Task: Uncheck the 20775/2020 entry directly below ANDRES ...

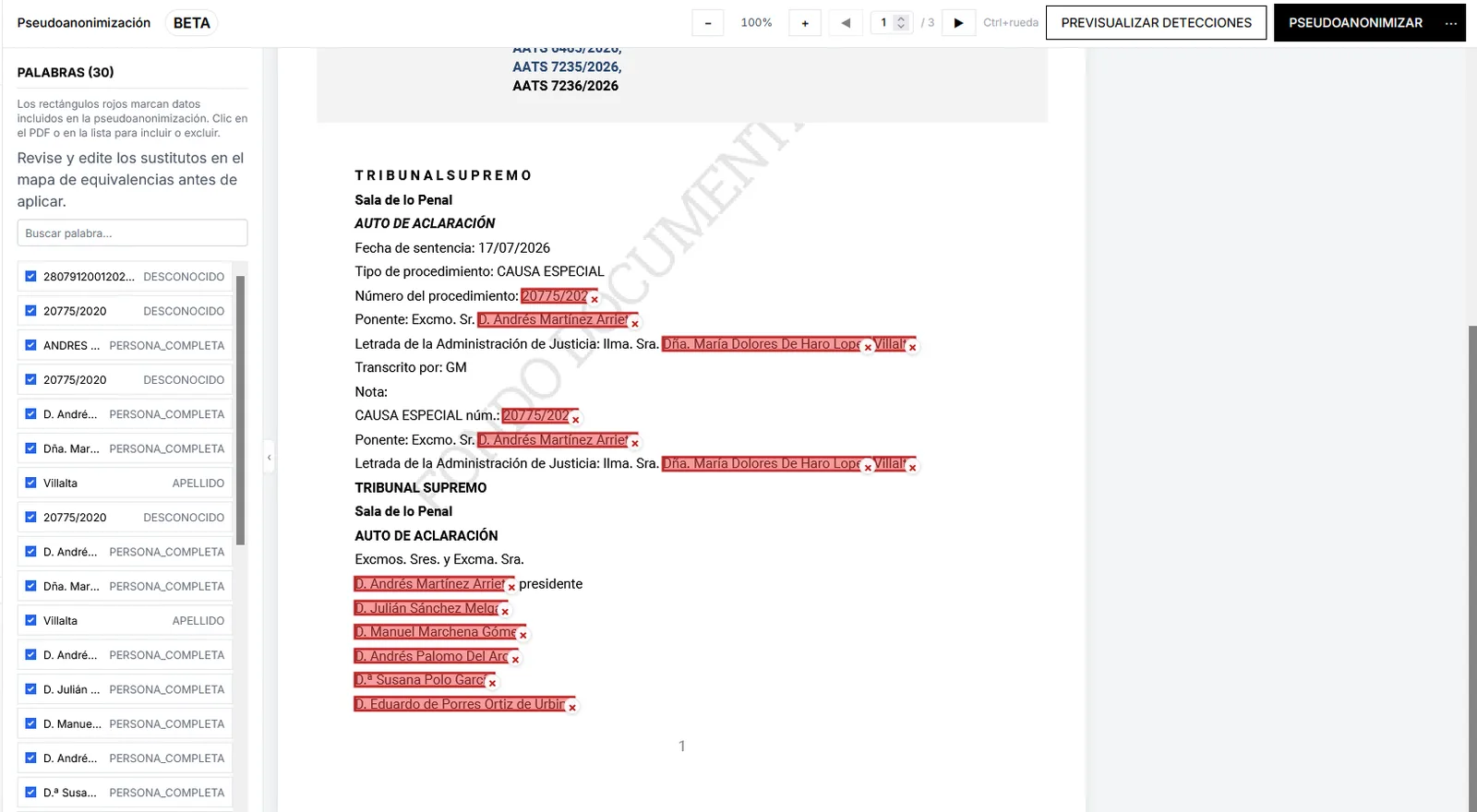Action: point(30,379)
